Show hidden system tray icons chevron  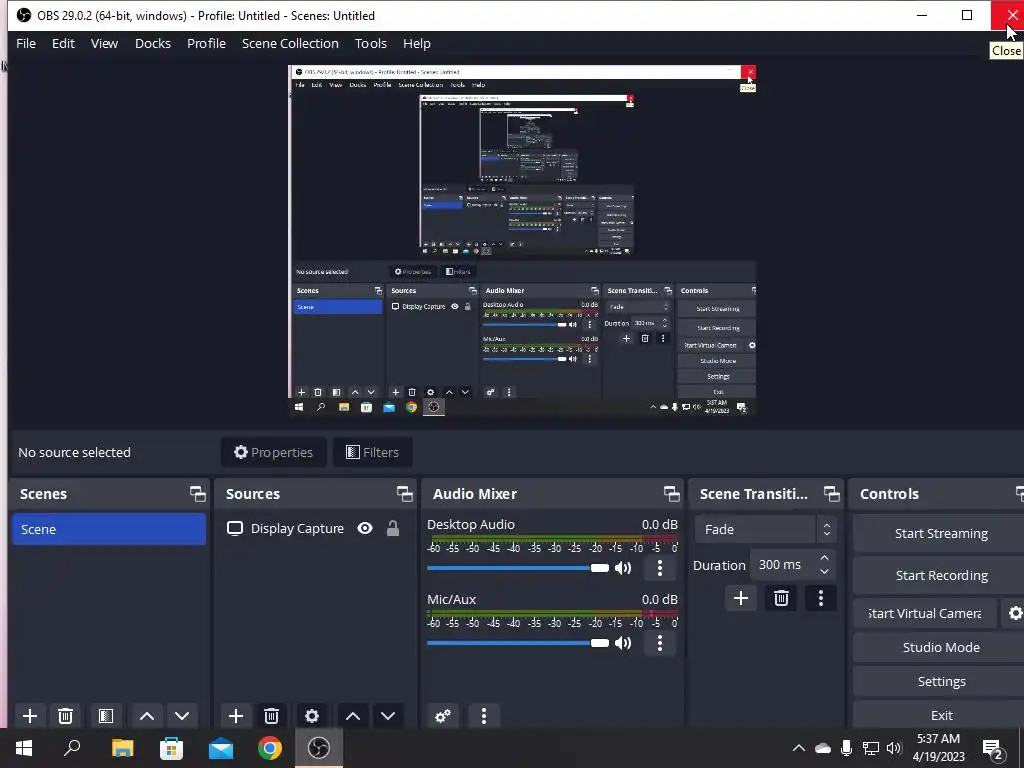coord(798,748)
